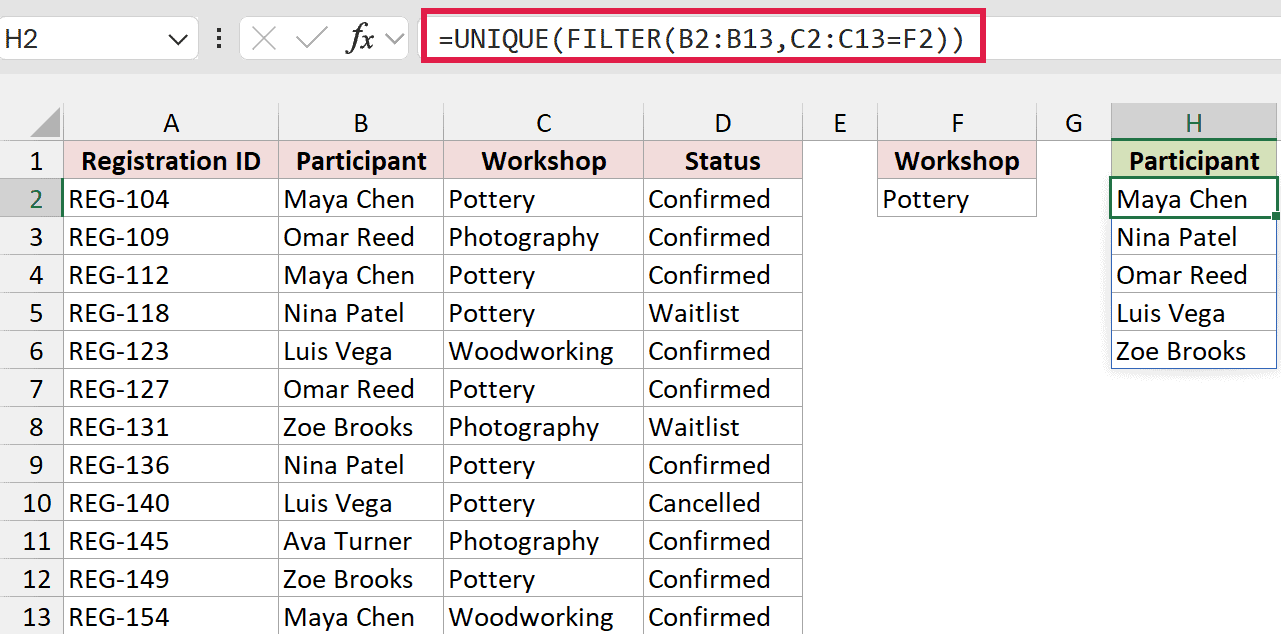Click the Workshop header in column F
Viewport: 1281px width, 634px height.
pos(957,161)
